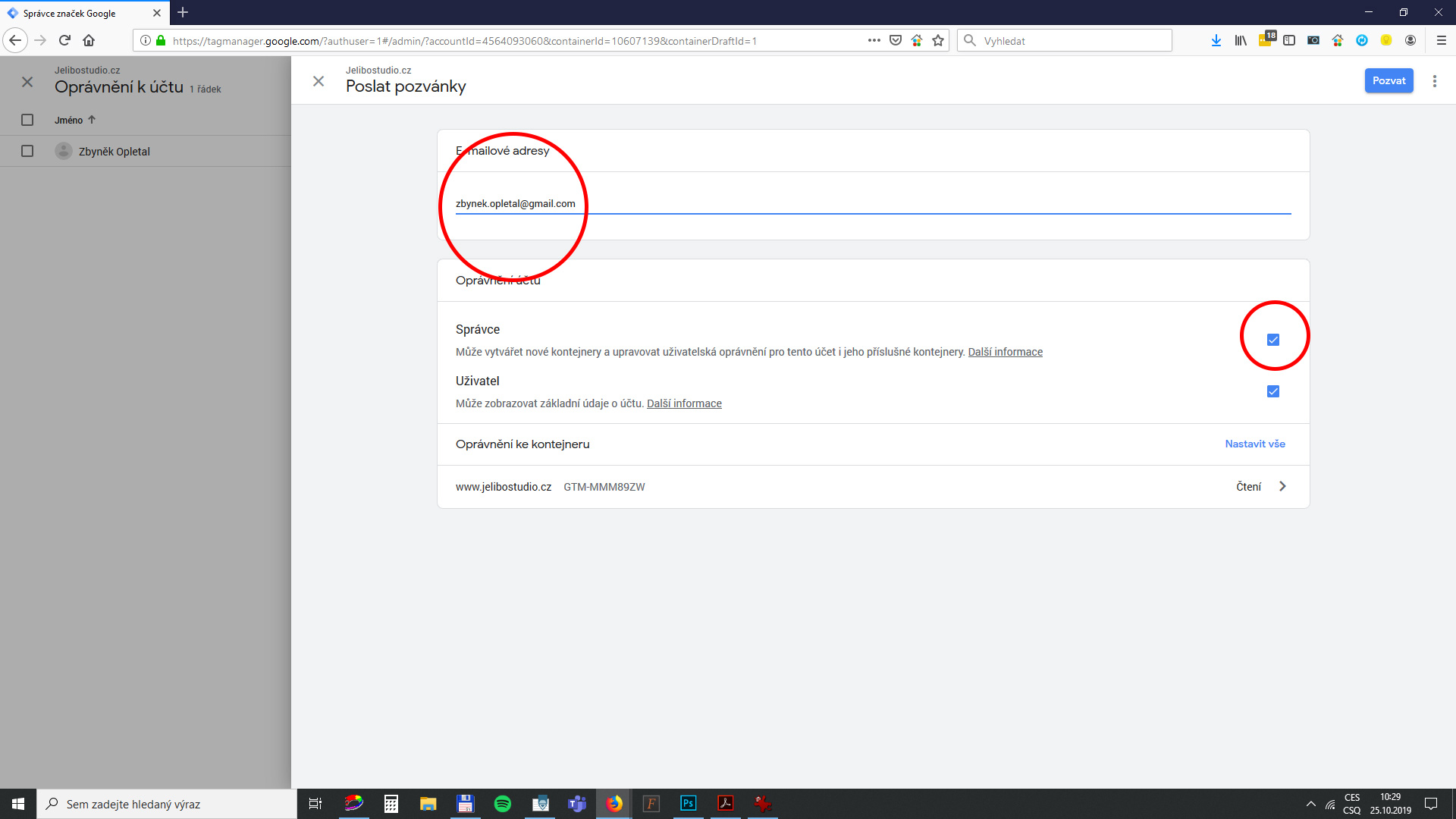Click the taskbar search field

[167, 804]
